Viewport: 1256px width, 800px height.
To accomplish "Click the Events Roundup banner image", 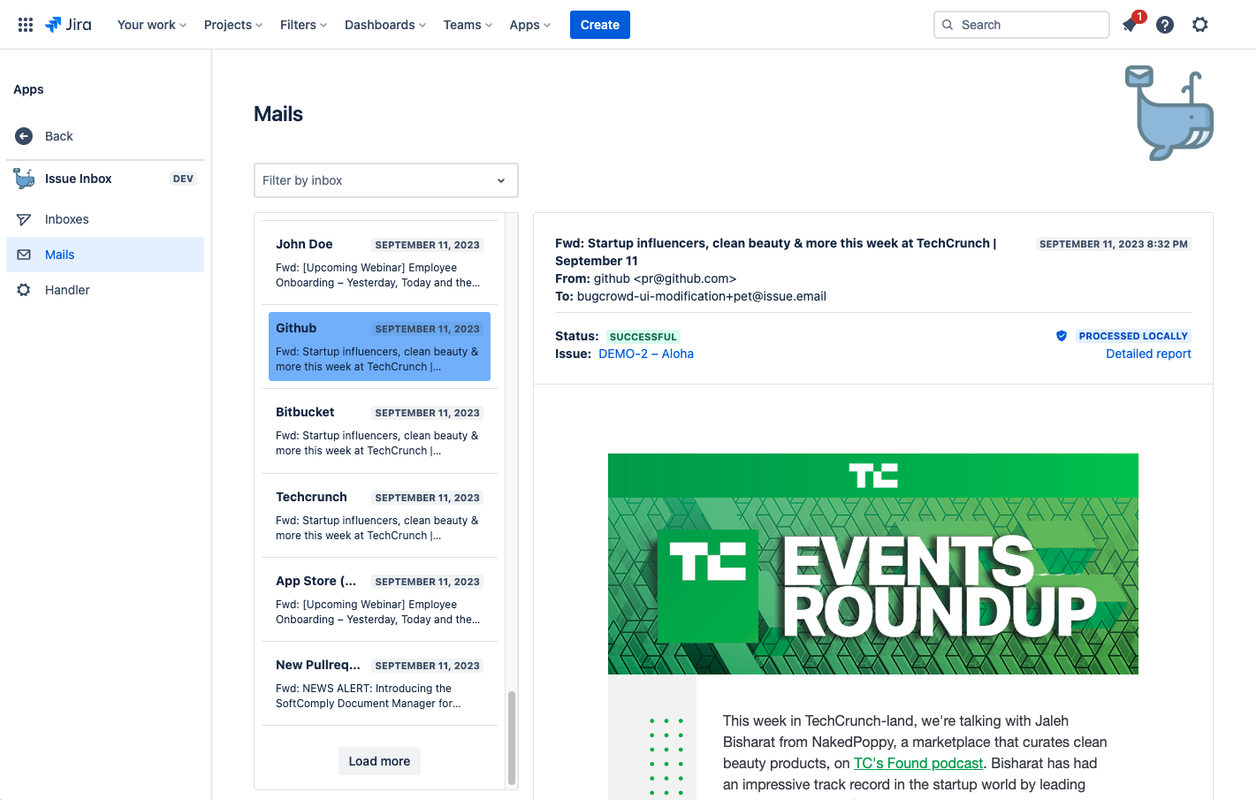I will 873,564.
